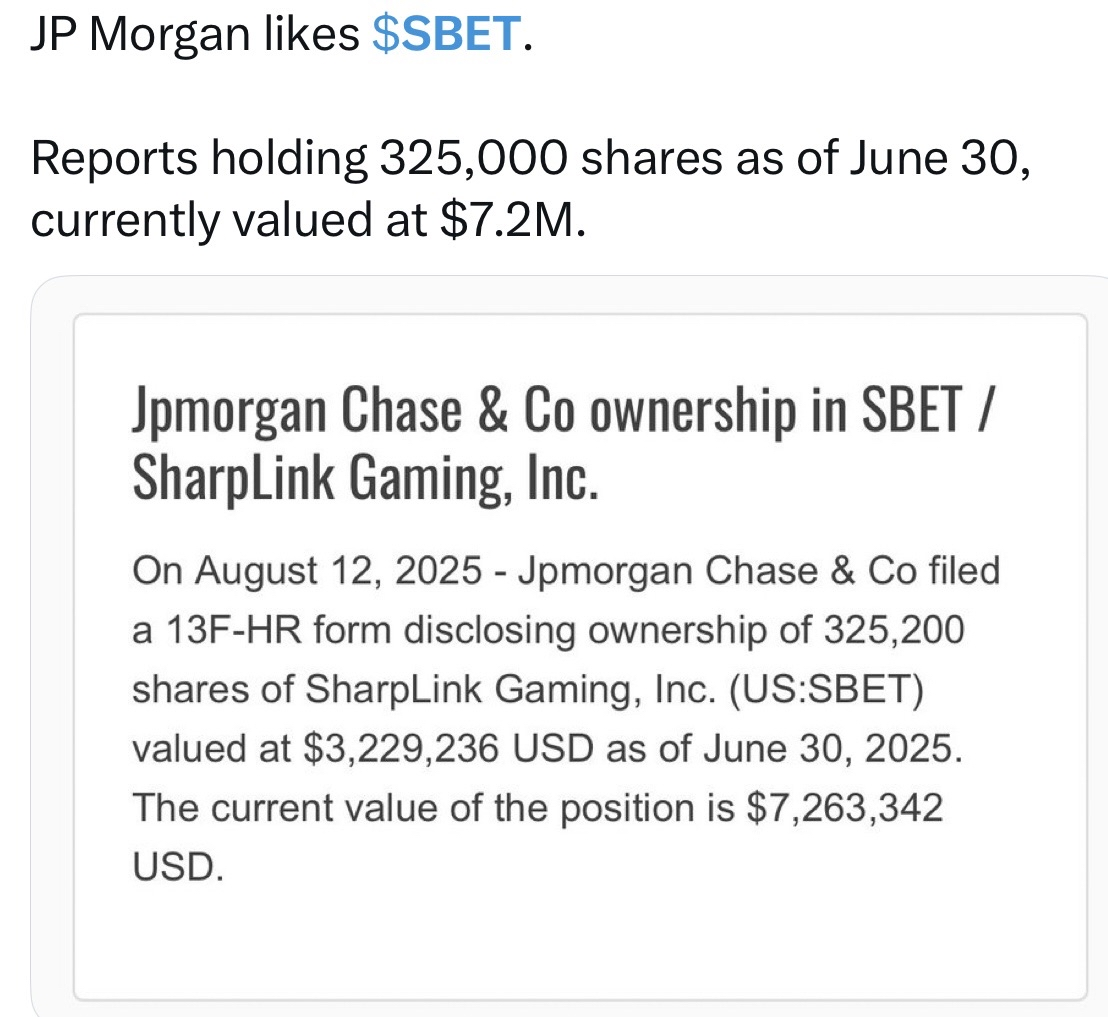The height and width of the screenshot is (1017, 1108).
Task: Click the '$3,229,236' valuation figure
Action: tap(401, 748)
